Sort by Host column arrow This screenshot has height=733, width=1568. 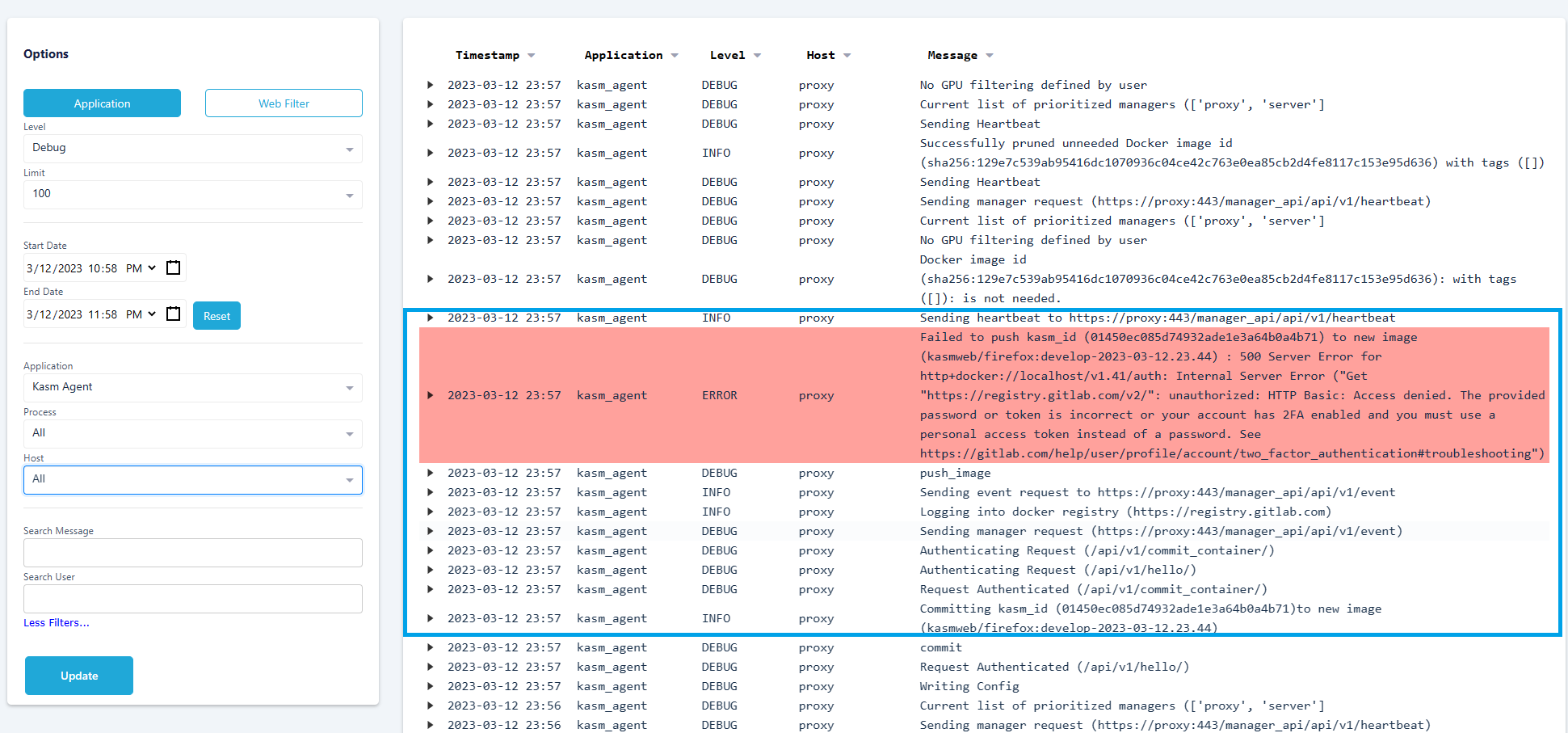point(847,56)
